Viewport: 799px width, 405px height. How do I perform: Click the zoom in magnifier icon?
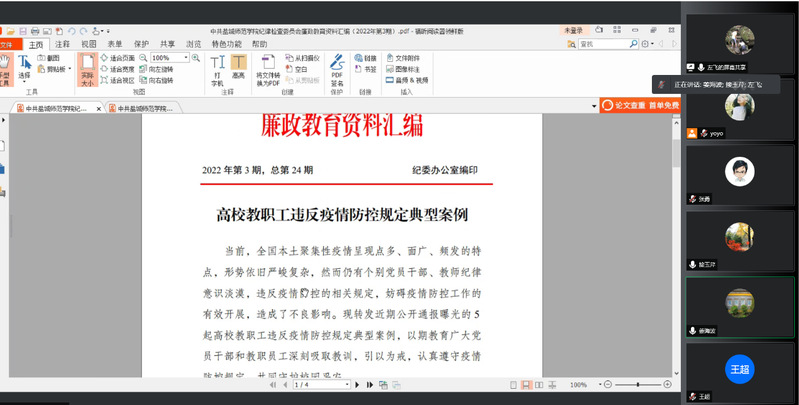[194, 58]
